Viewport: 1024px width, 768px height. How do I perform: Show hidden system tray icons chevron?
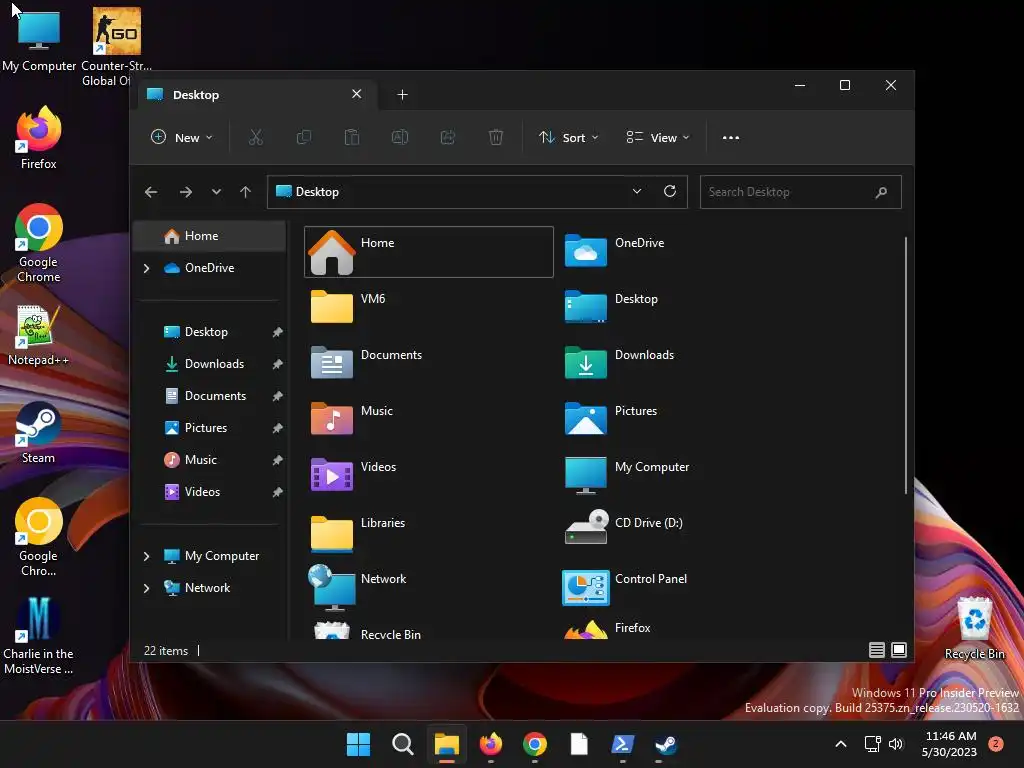[841, 744]
